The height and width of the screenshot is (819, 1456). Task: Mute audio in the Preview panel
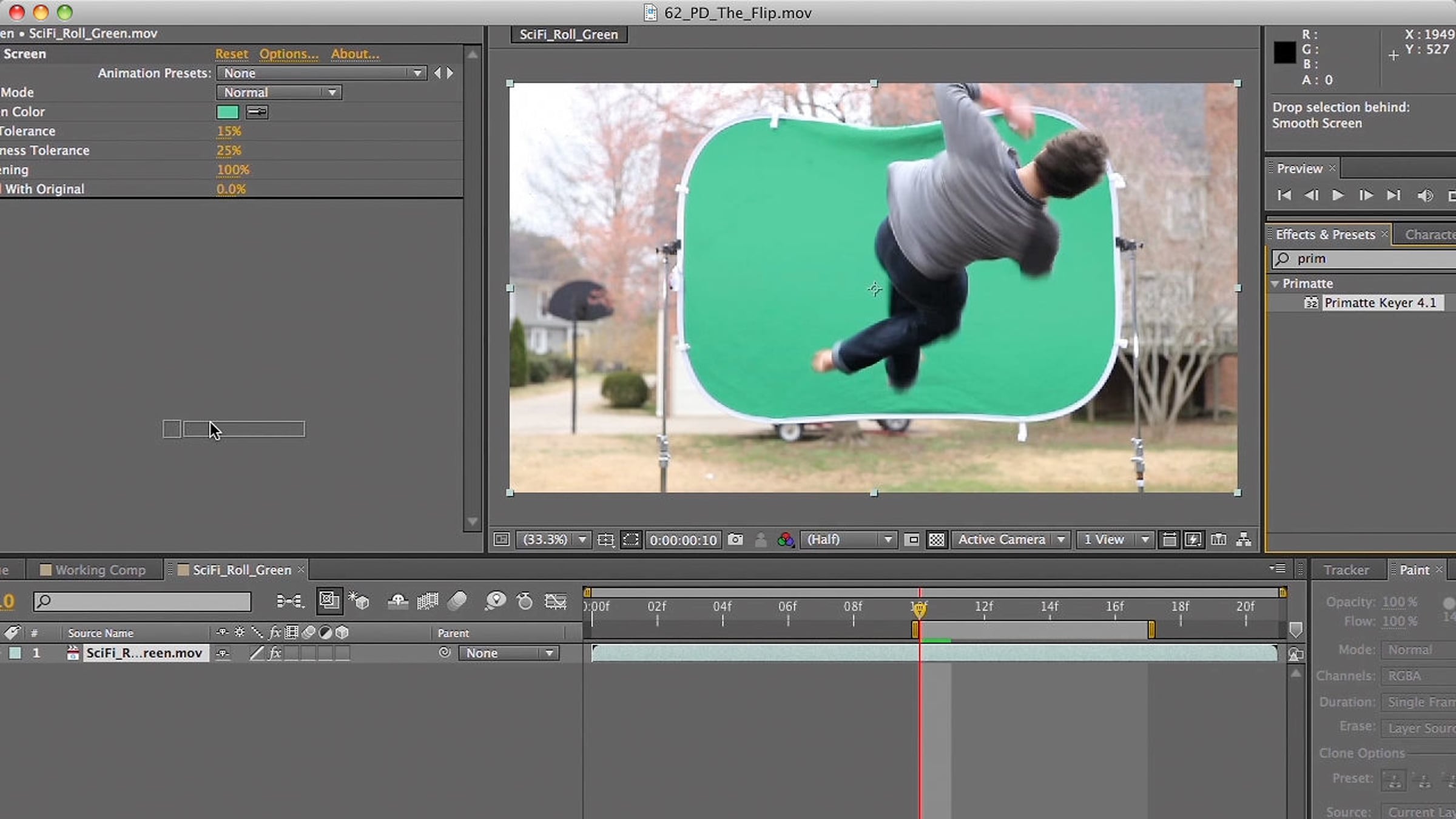(x=1424, y=195)
